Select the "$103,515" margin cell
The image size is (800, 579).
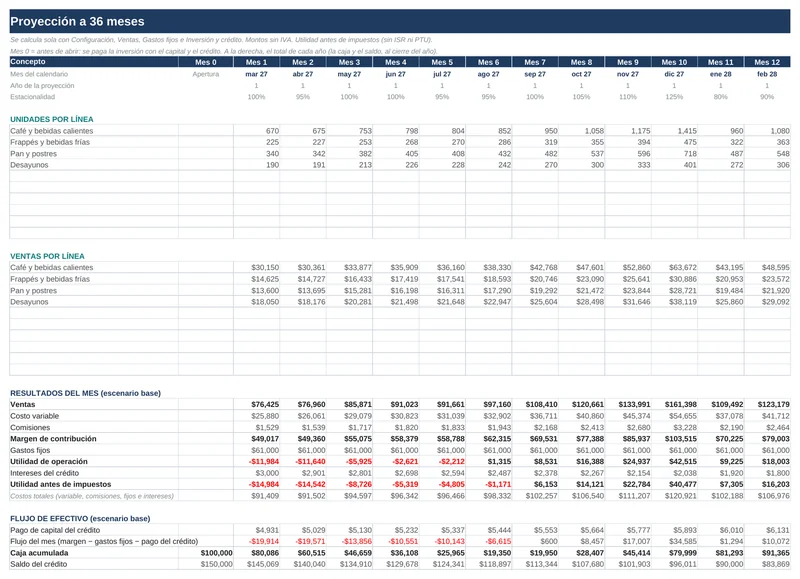(x=674, y=439)
